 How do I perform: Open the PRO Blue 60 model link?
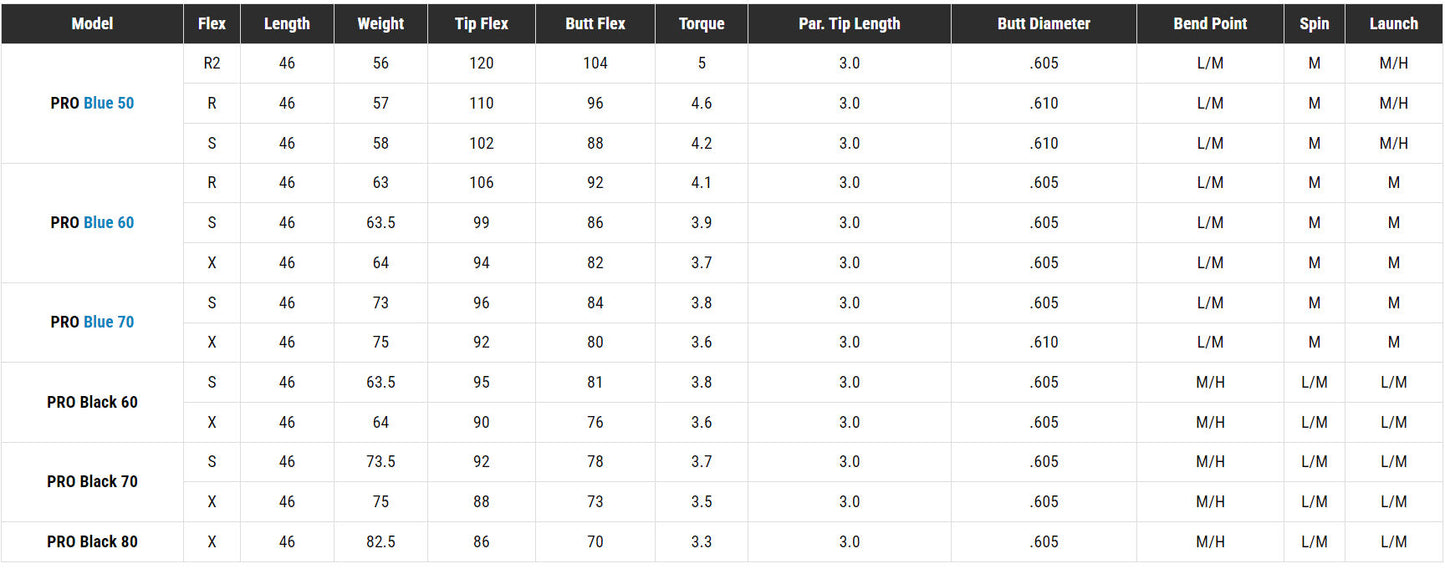click(x=92, y=222)
